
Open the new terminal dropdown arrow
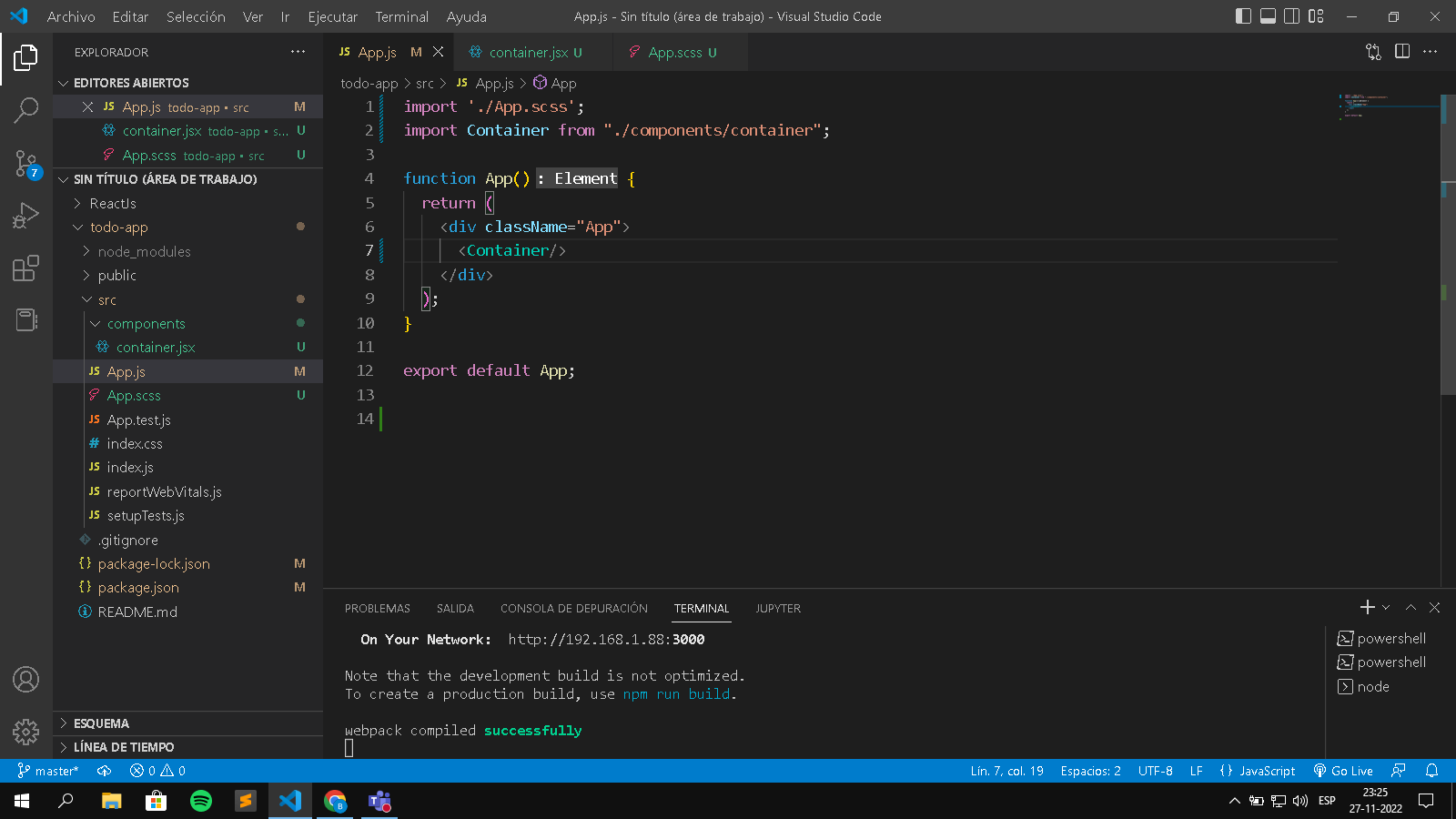point(1384,607)
